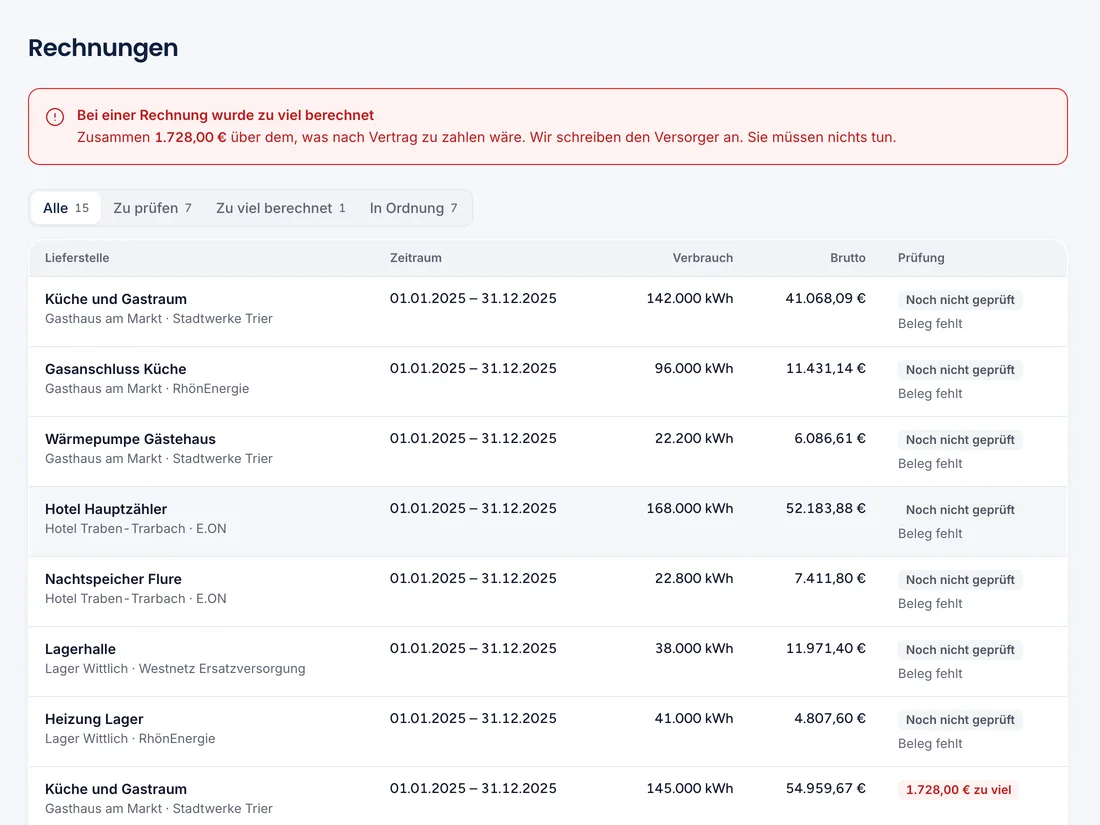Click the gross amount 41.068,09 €
Image resolution: width=1100 pixels, height=825 pixels.
pos(826,298)
